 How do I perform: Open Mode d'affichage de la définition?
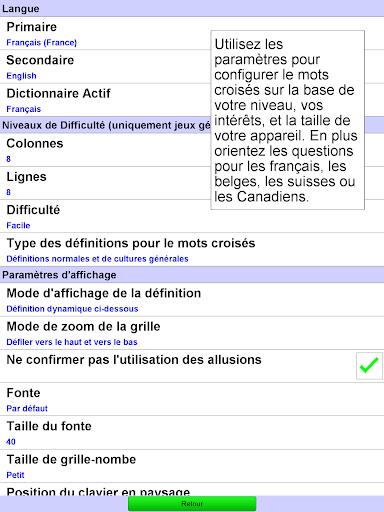[192, 300]
